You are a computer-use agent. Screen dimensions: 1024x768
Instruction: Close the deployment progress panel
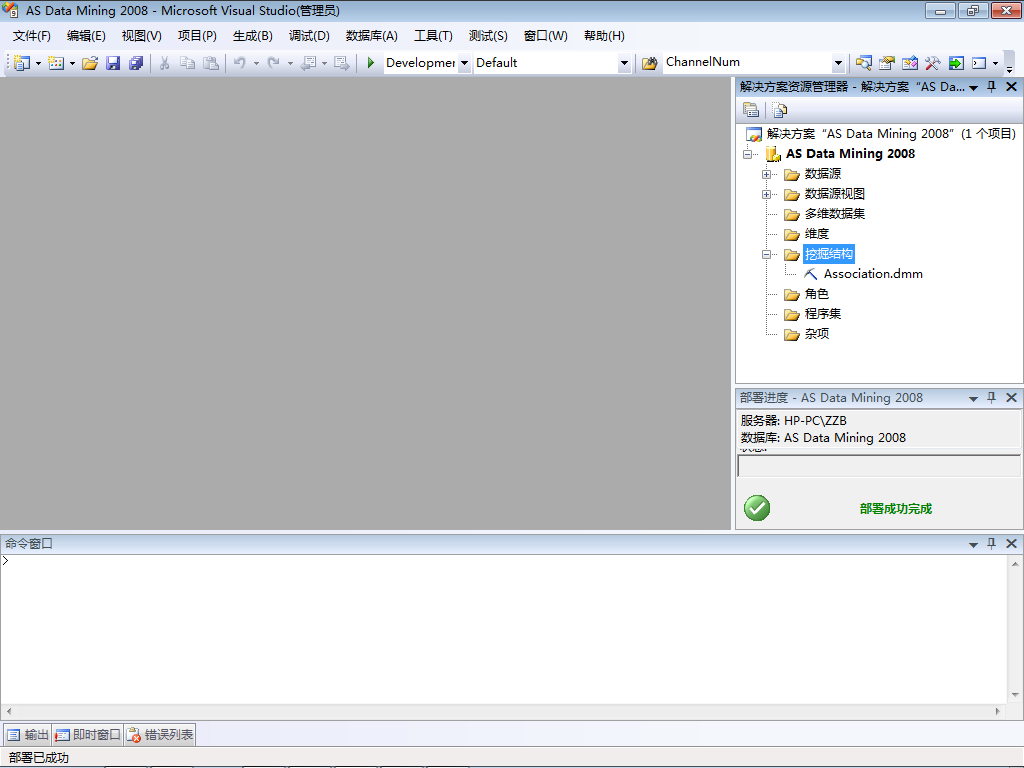[1012, 397]
